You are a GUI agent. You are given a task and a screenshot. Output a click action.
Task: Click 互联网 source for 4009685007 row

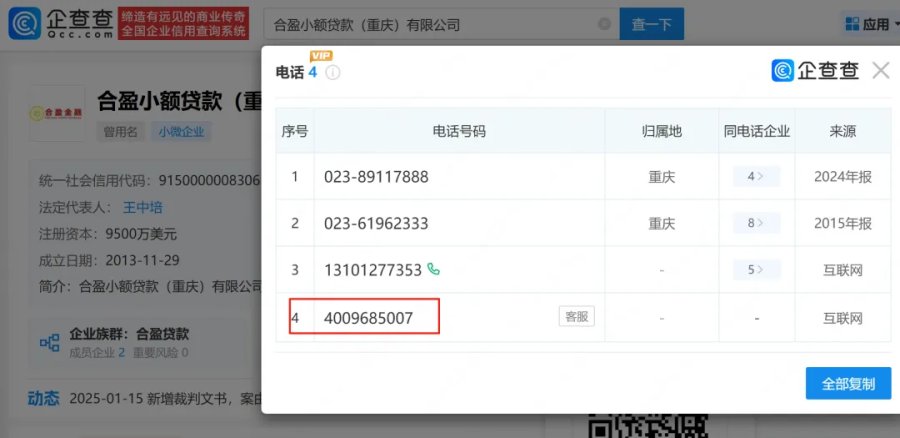(x=843, y=318)
